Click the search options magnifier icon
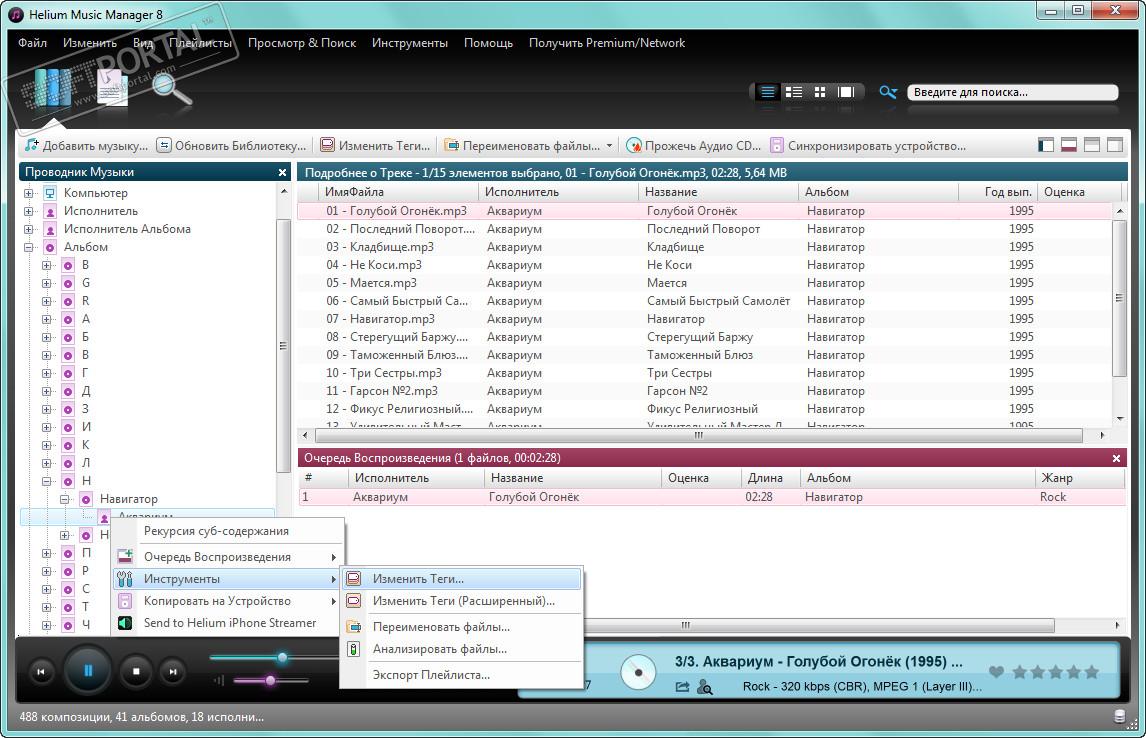The width and height of the screenshot is (1146, 738). [888, 92]
